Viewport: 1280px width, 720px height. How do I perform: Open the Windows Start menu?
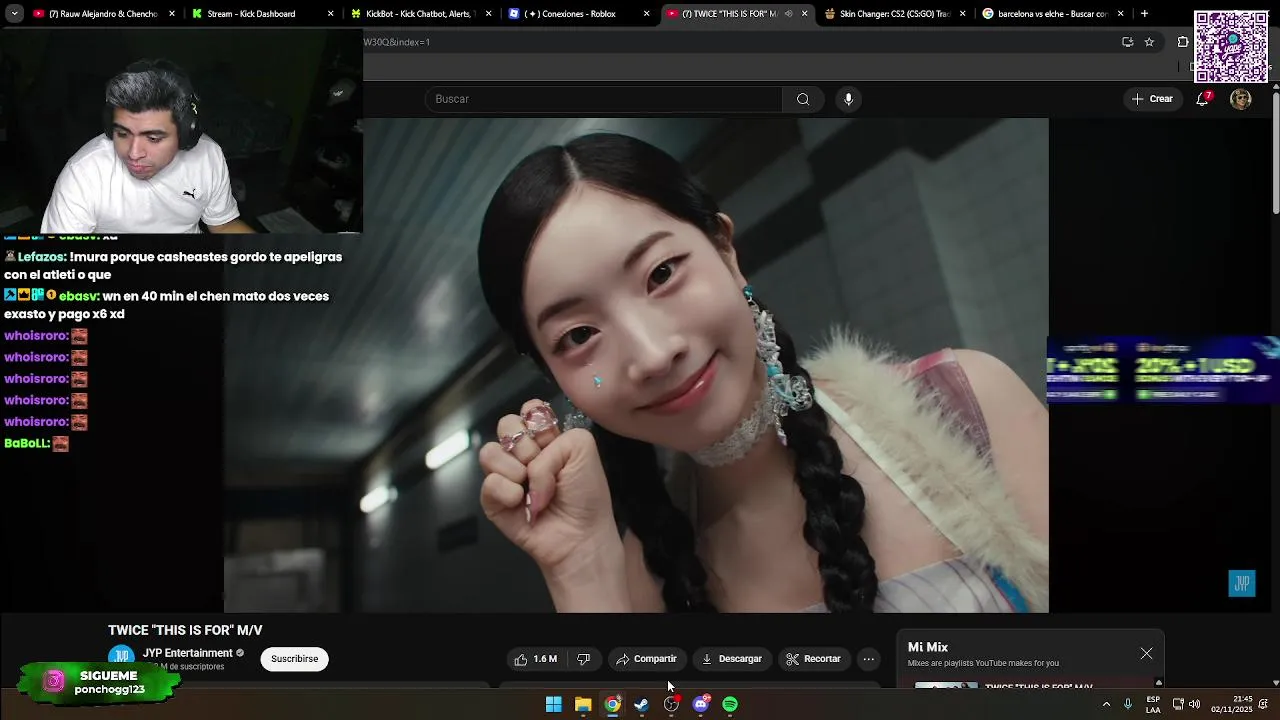pos(553,704)
